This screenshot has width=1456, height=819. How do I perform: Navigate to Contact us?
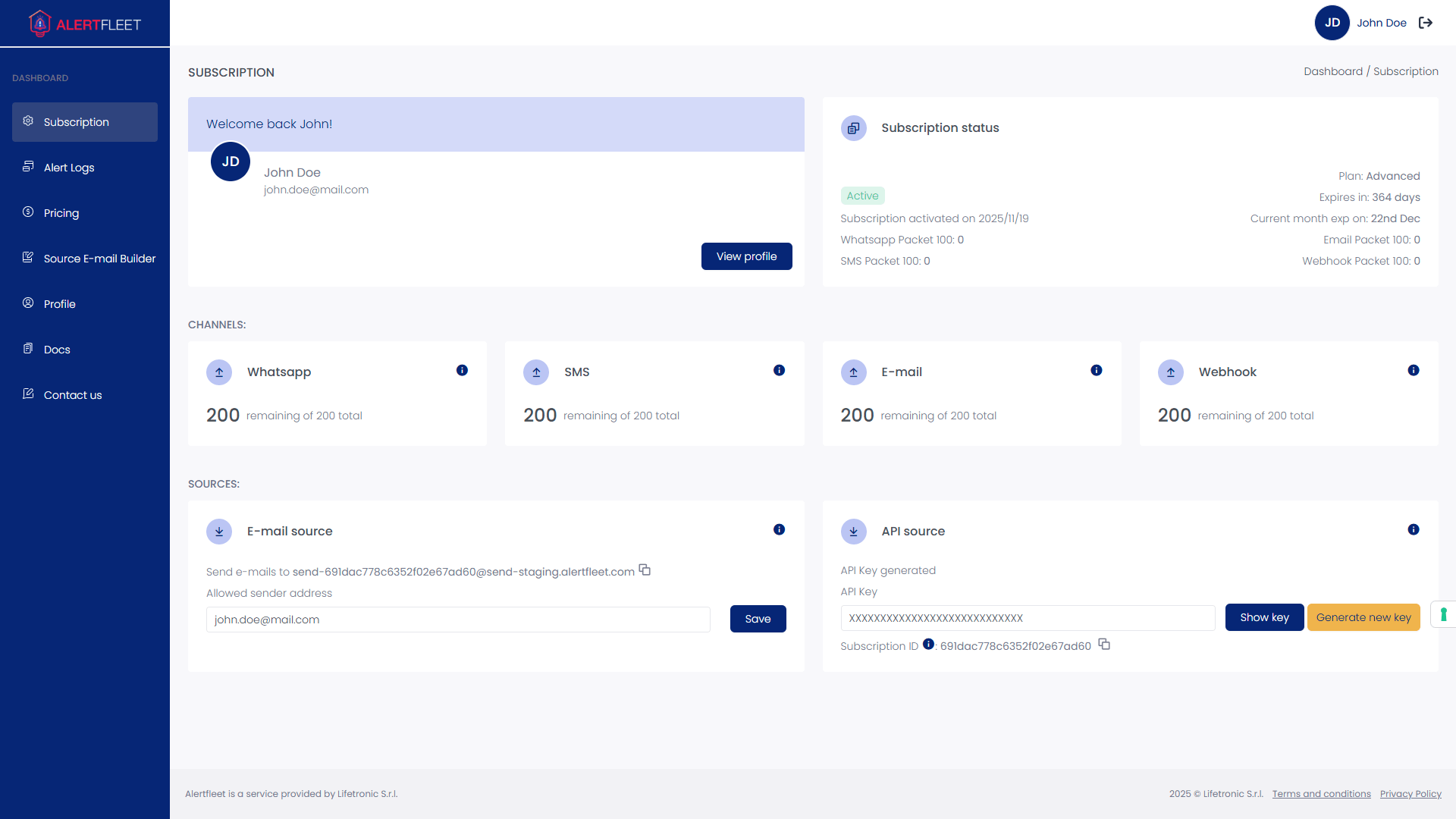72,395
